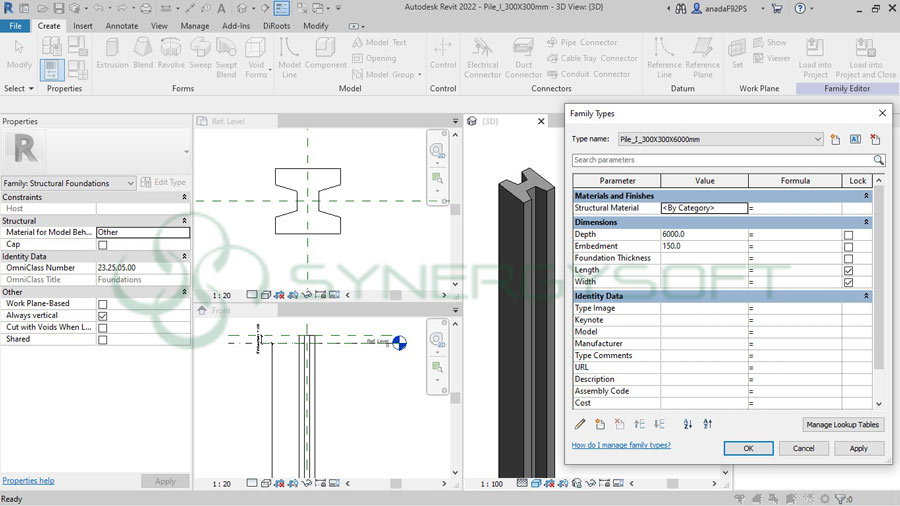900x506 pixels.
Task: Open the File menu tab
Action: point(16,26)
